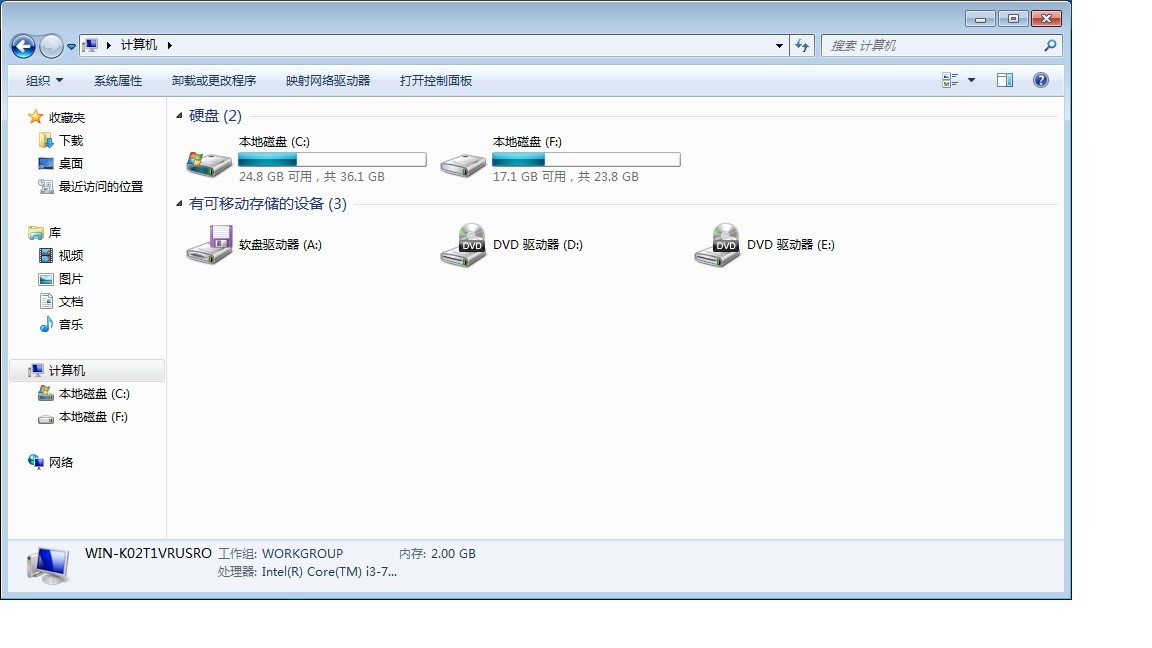Screen dimensions: 1152x648
Task: Select the 本地磁盘 (C:) drive icon
Action: (x=209, y=163)
